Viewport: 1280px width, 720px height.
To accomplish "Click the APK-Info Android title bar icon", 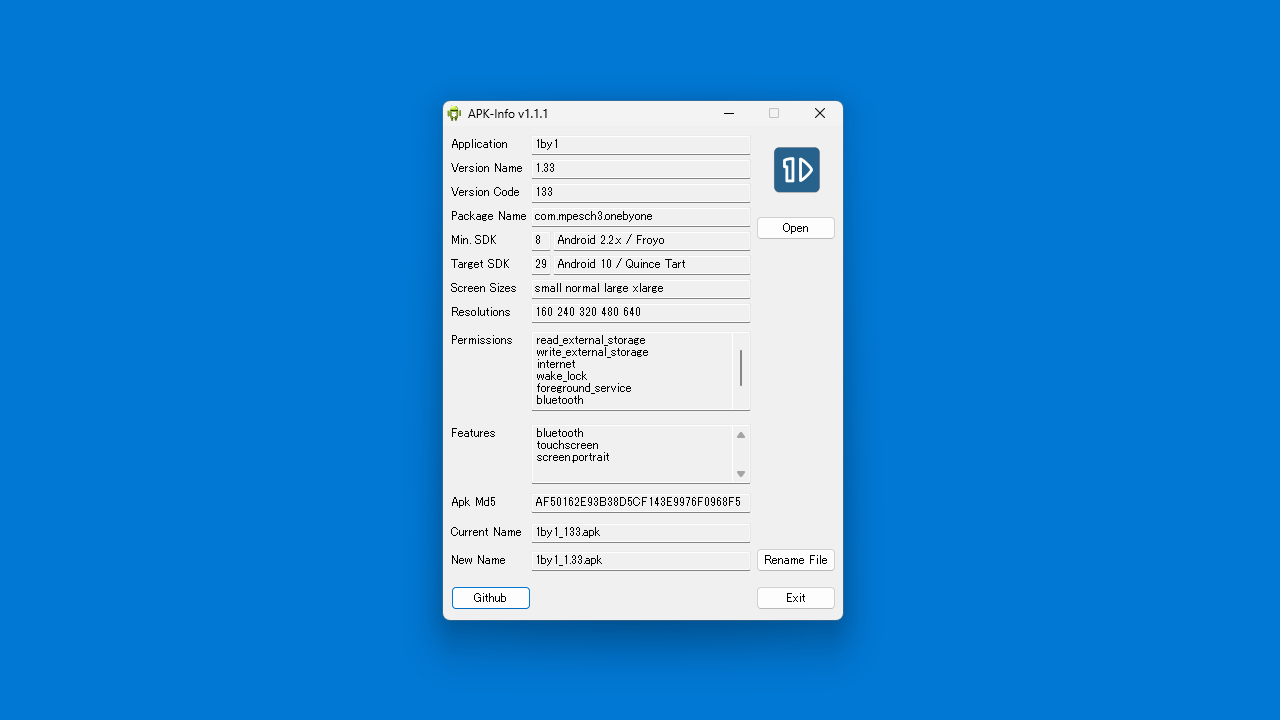I will (x=455, y=114).
